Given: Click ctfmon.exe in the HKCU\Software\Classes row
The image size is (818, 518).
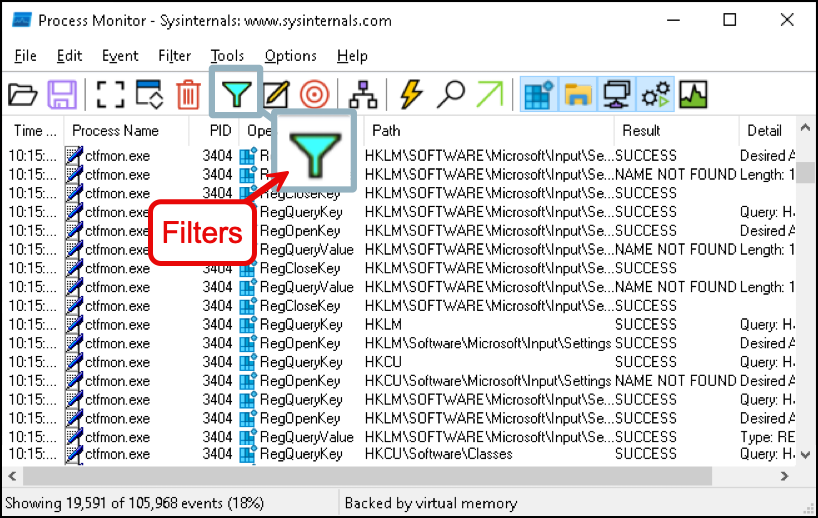Looking at the screenshot, I should (117, 454).
